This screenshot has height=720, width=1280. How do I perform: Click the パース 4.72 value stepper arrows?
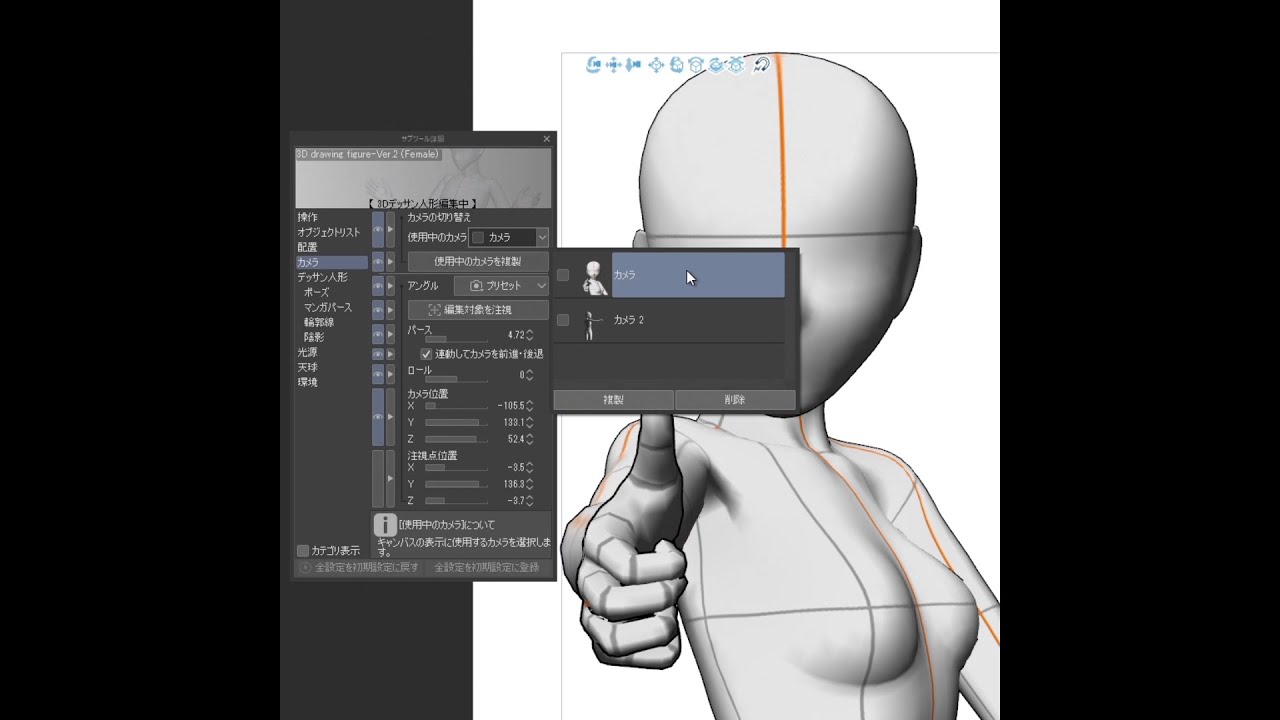(x=530, y=335)
